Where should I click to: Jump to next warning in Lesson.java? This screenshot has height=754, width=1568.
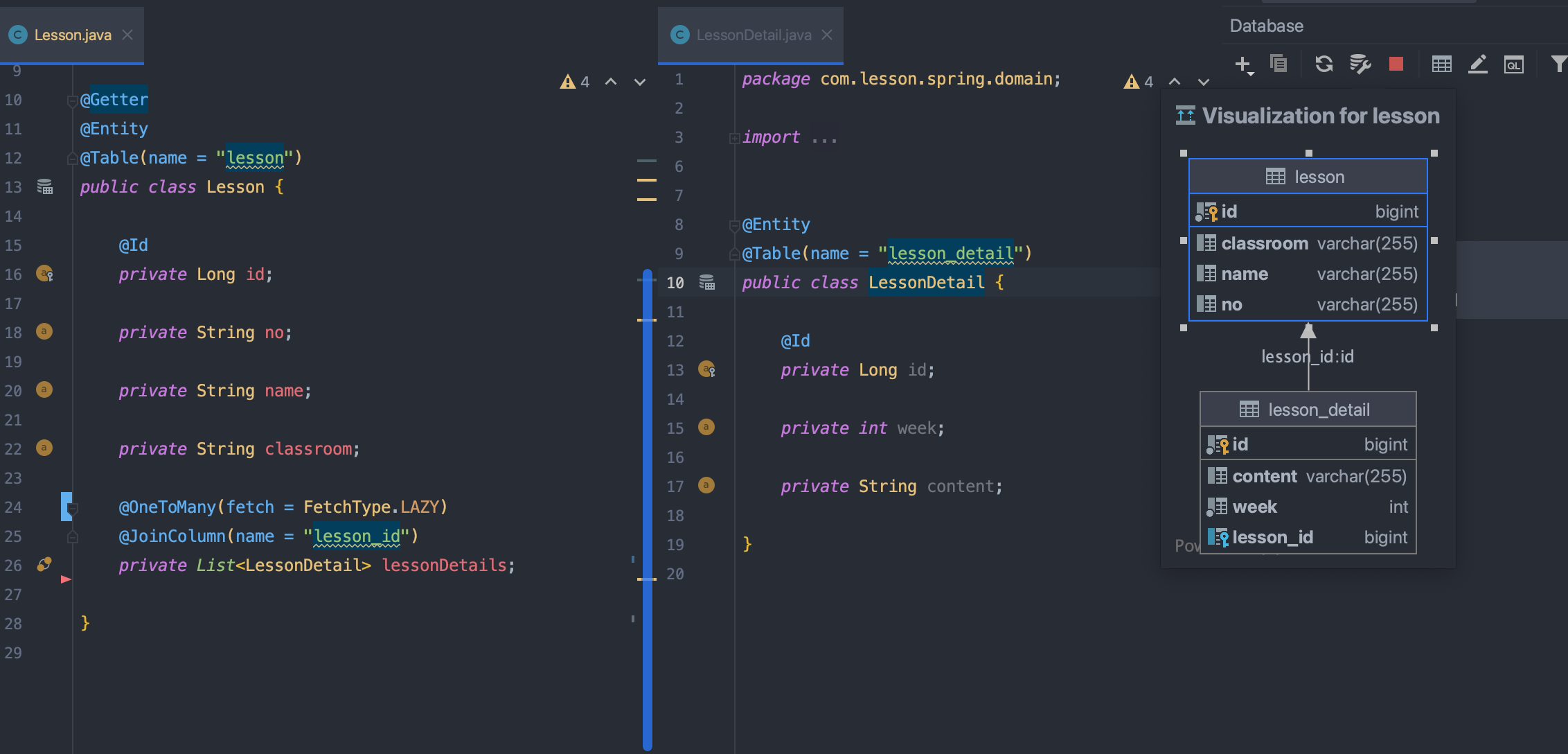point(640,82)
